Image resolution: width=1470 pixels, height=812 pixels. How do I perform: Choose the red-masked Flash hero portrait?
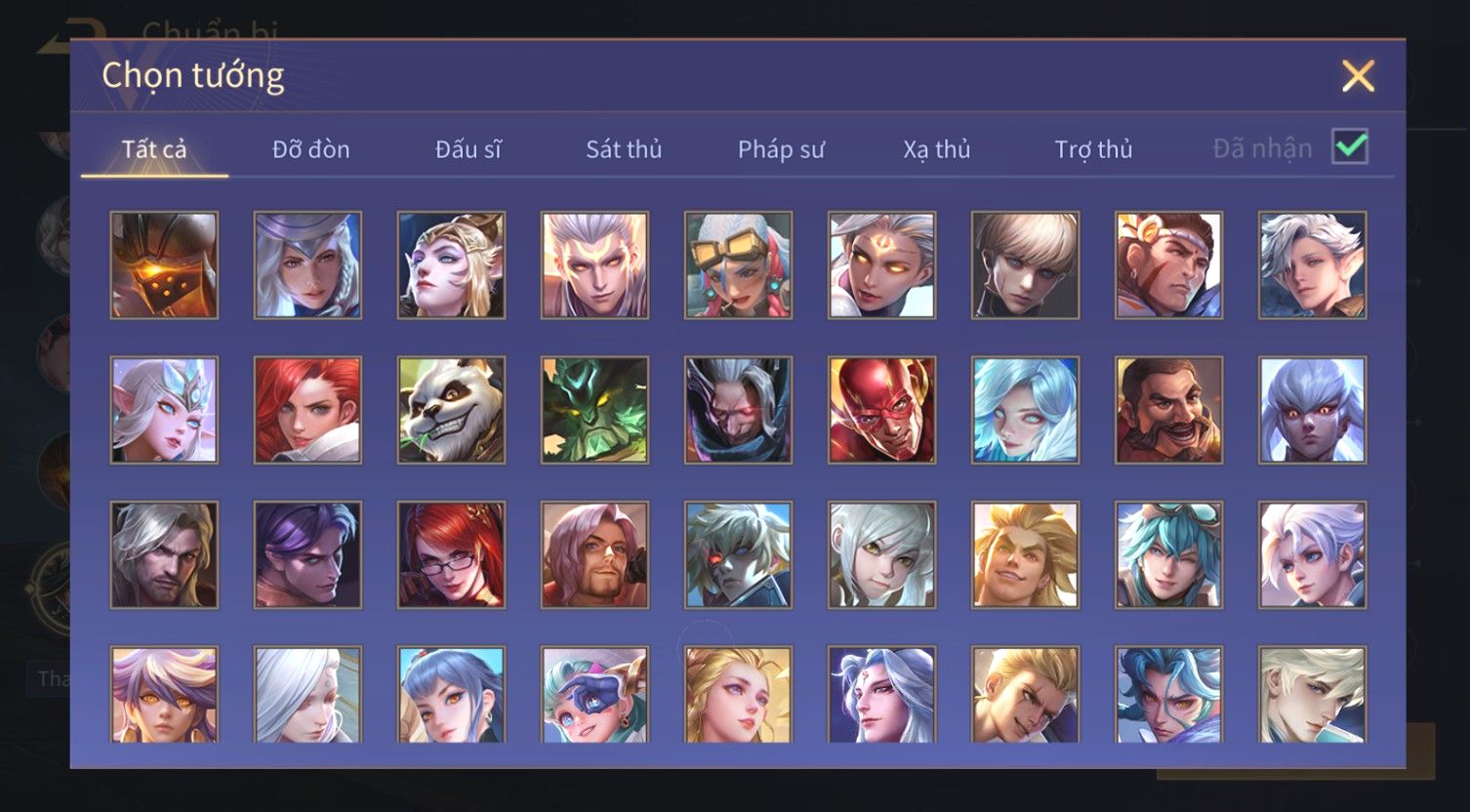coord(881,410)
